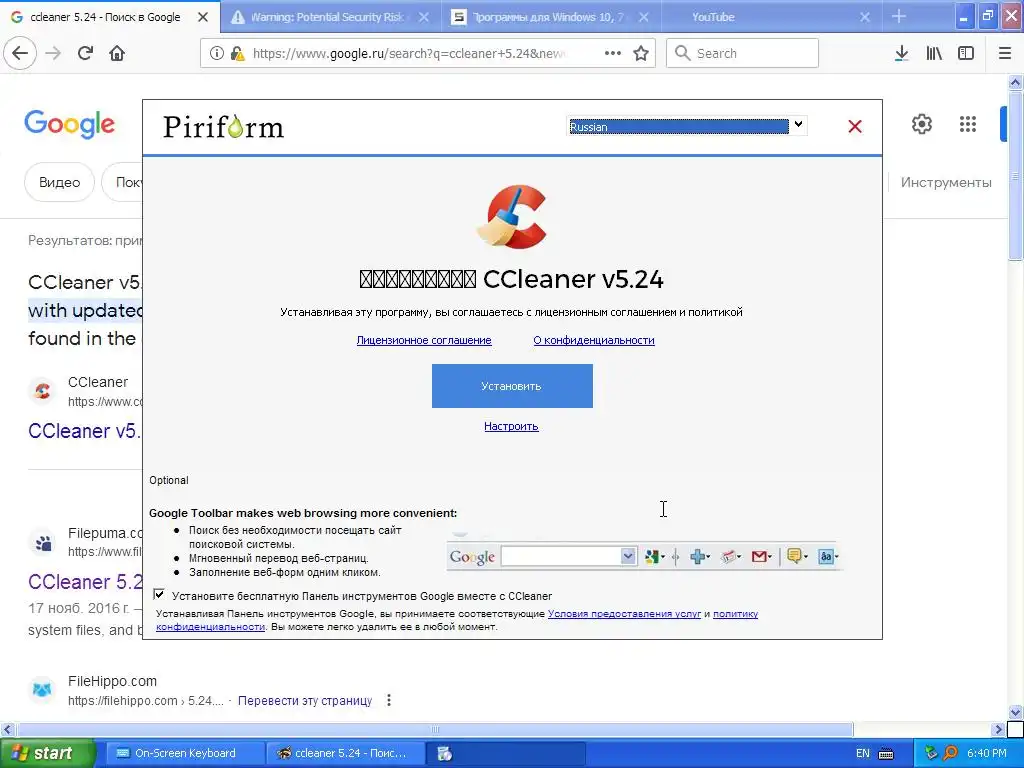Switch to the Программы для Windows 10 tab
The width and height of the screenshot is (1024, 768).
click(x=549, y=17)
